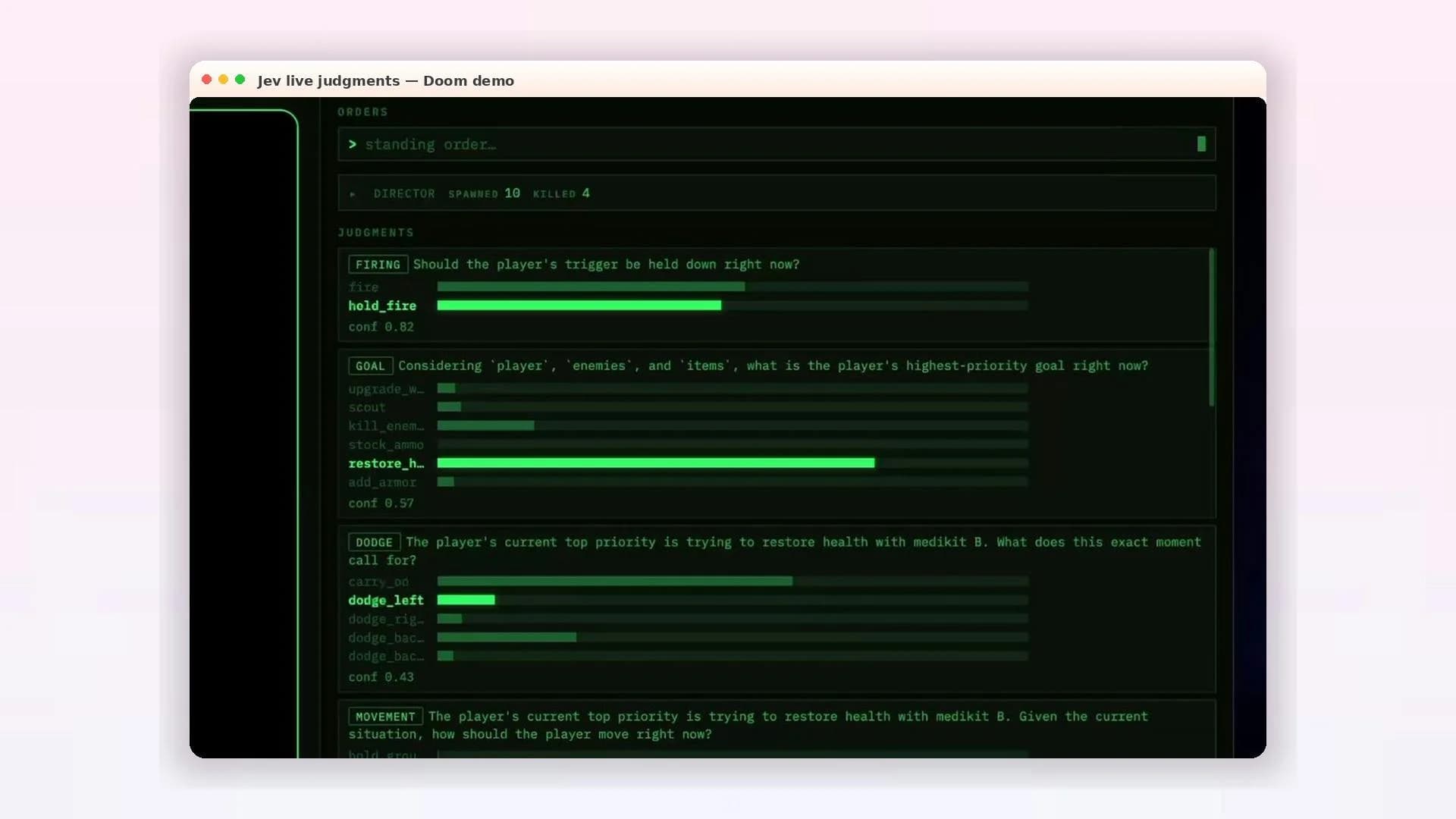Select the dodge_left option label
The width and height of the screenshot is (1456, 819).
tap(386, 600)
